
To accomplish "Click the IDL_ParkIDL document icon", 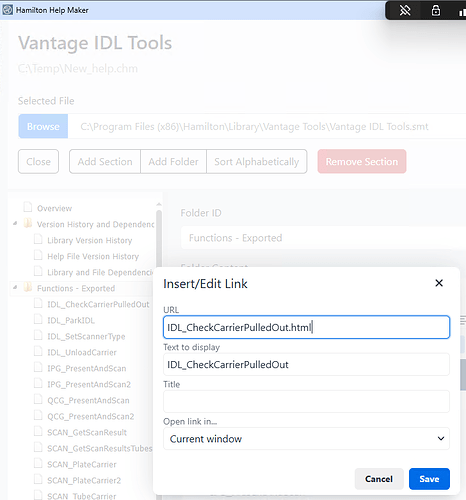I will (x=38, y=319).
